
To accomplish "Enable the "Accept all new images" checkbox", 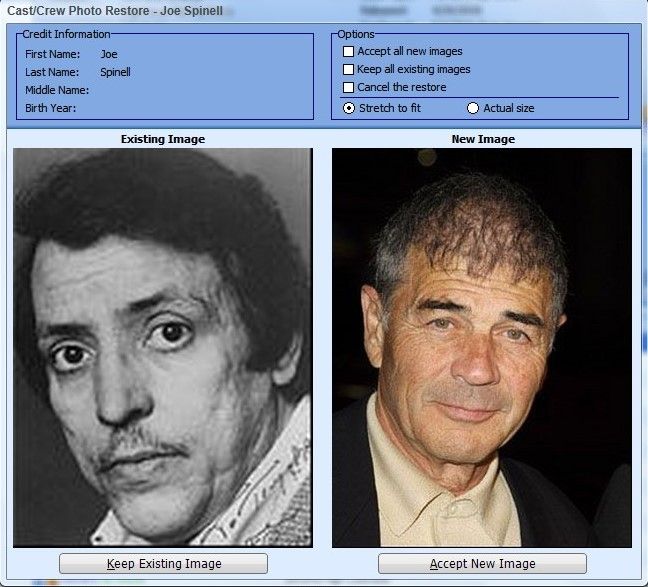I will 349,52.
